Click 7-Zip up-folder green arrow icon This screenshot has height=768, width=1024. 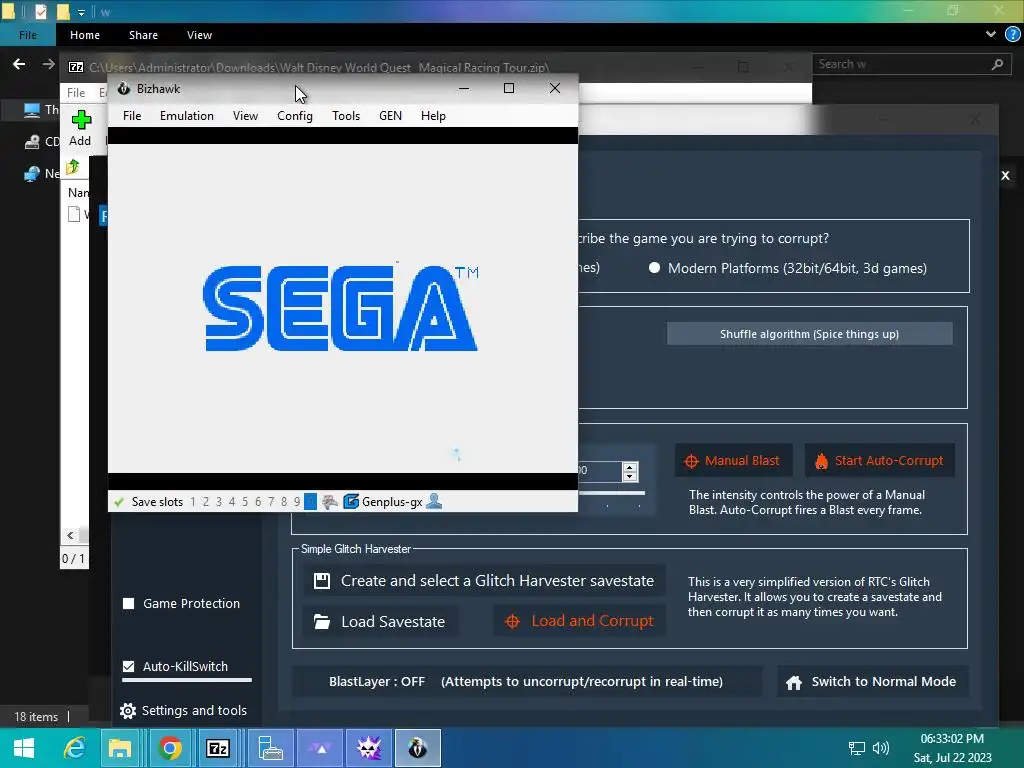[x=72, y=167]
